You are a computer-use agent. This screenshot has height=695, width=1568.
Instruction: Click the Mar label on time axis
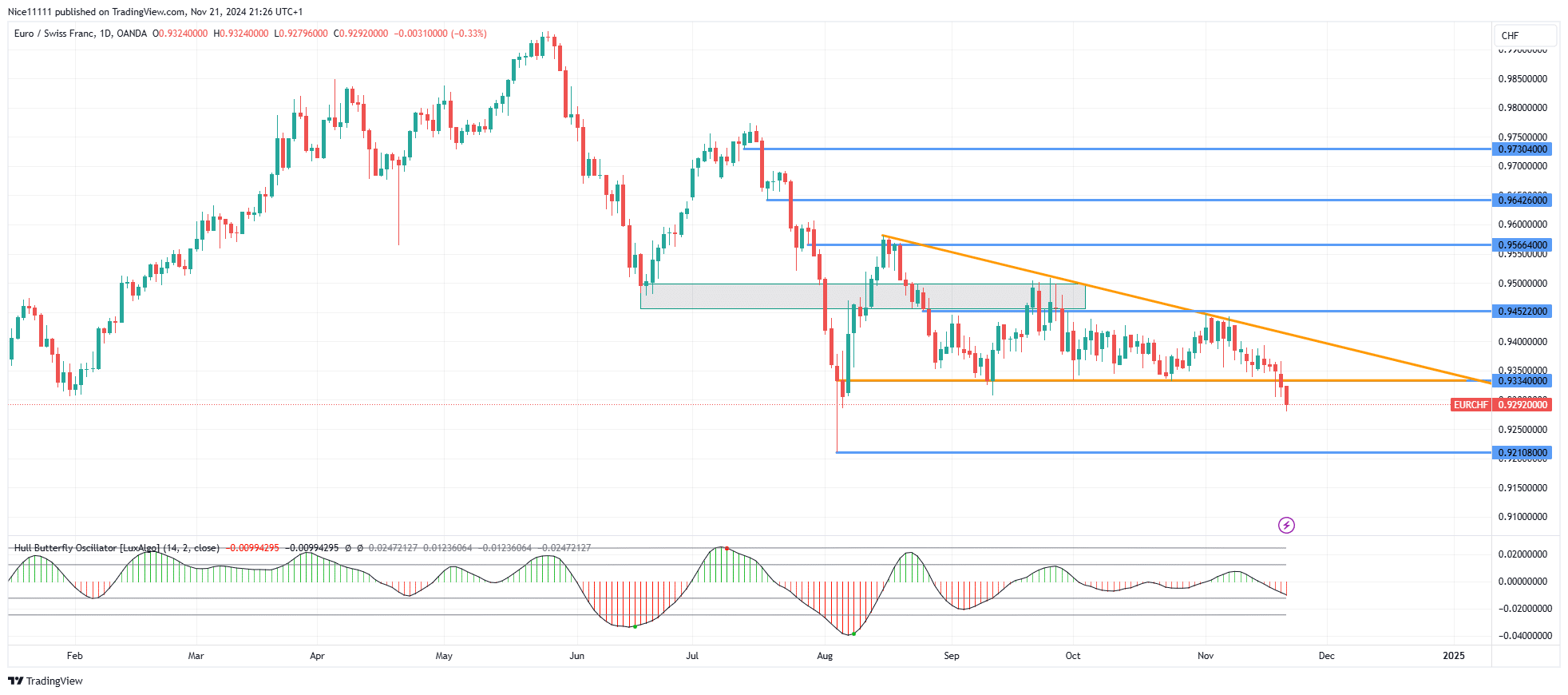click(196, 656)
